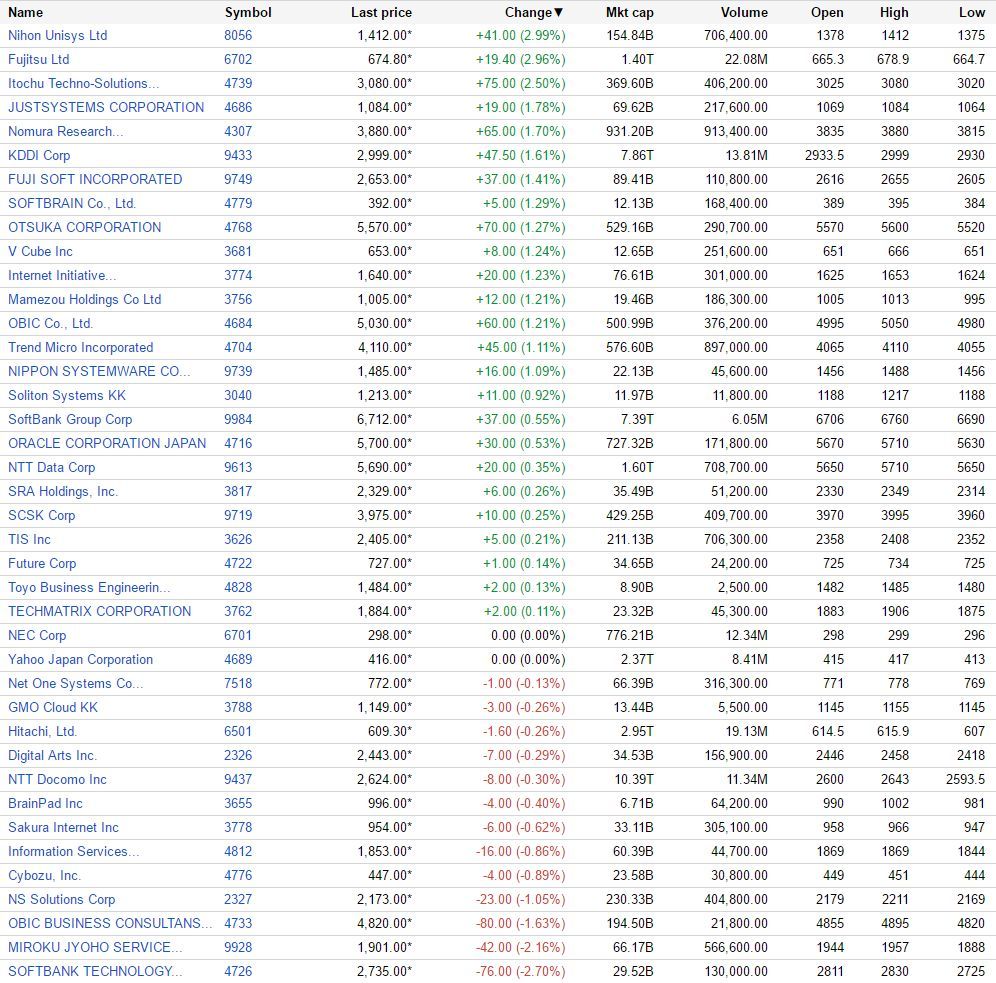This screenshot has height=983, width=996.
Task: Sort by Volume column header
Action: (744, 12)
